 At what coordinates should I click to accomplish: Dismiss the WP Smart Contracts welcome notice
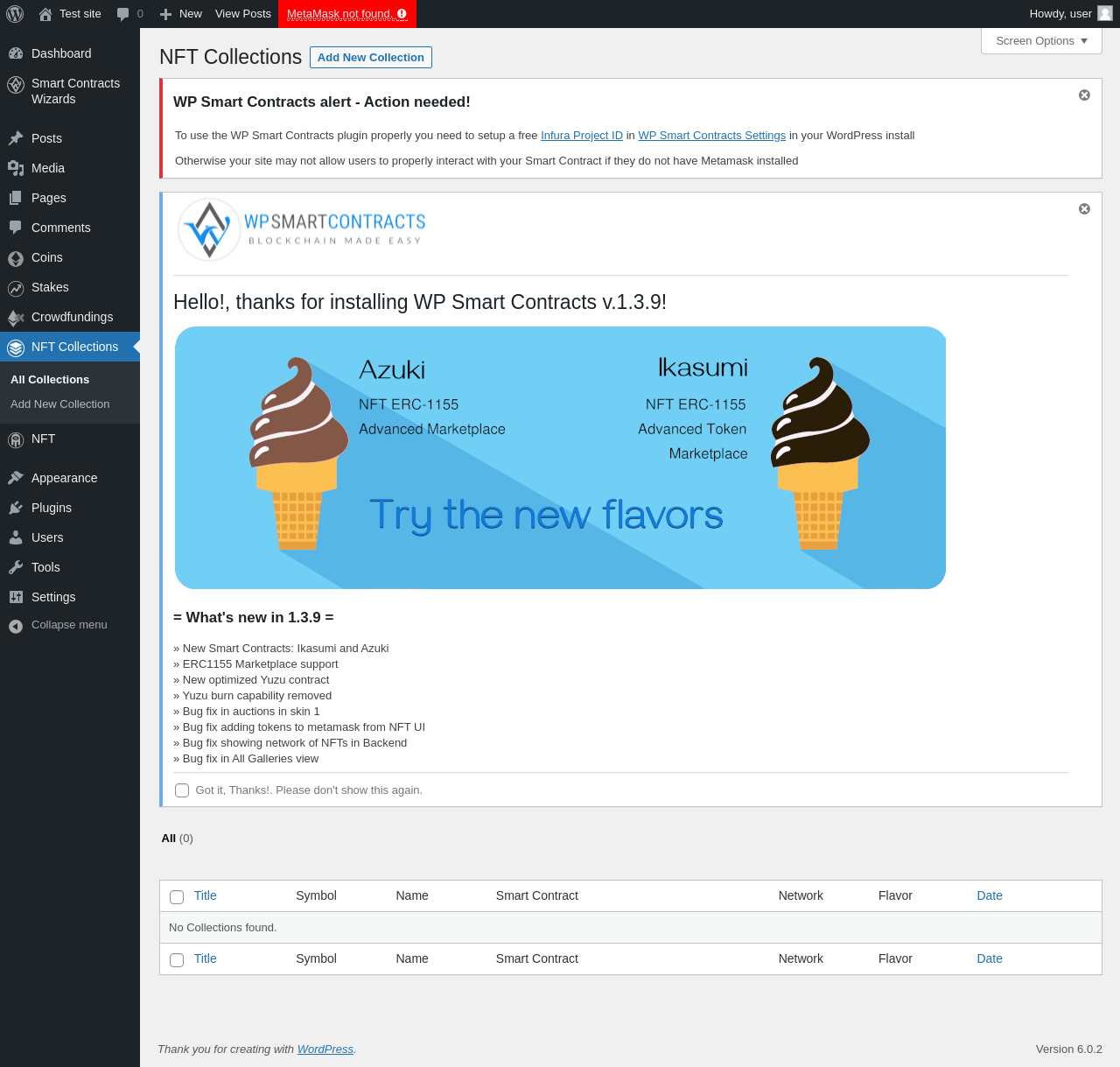[1084, 208]
